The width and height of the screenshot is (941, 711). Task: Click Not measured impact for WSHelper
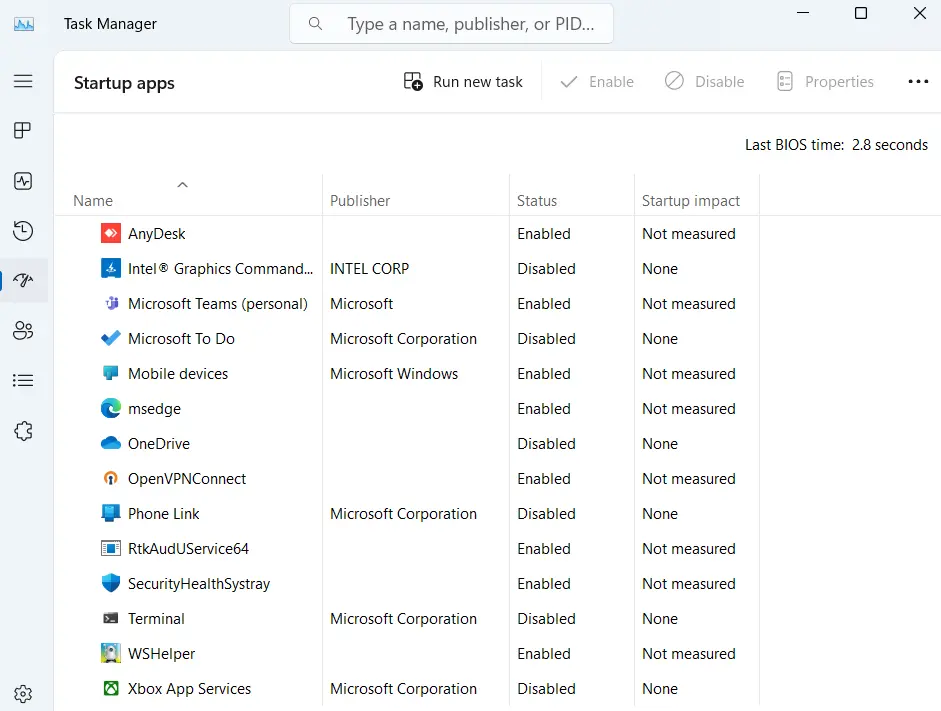tap(689, 653)
